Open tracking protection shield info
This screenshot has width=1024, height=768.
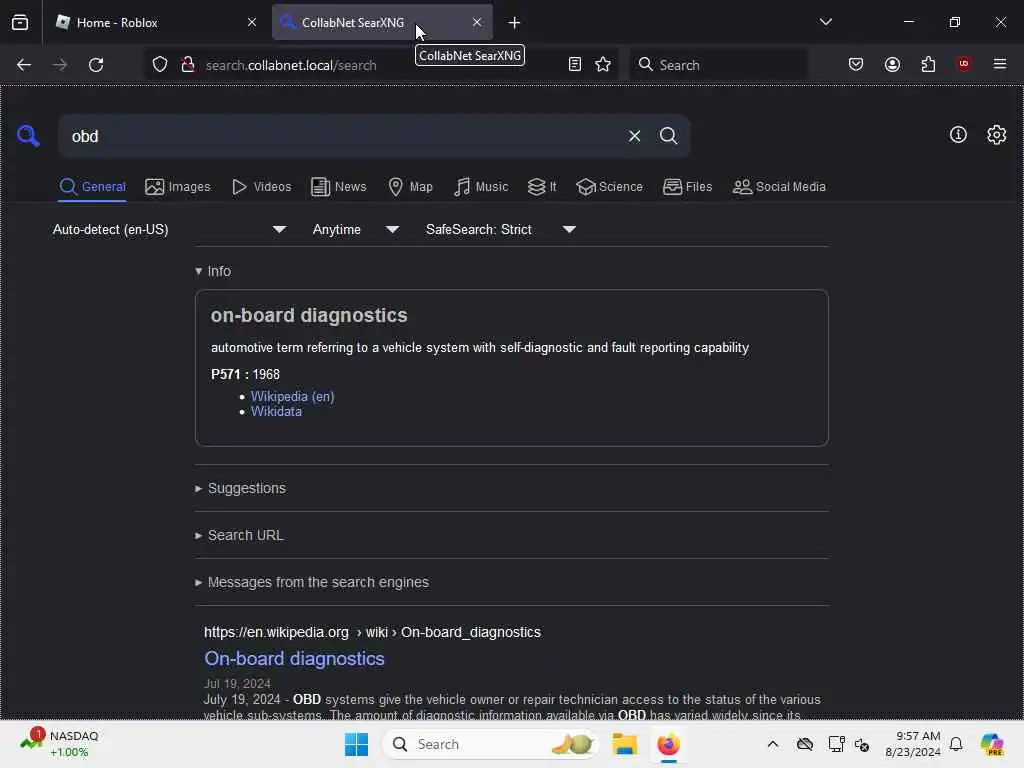(x=160, y=64)
